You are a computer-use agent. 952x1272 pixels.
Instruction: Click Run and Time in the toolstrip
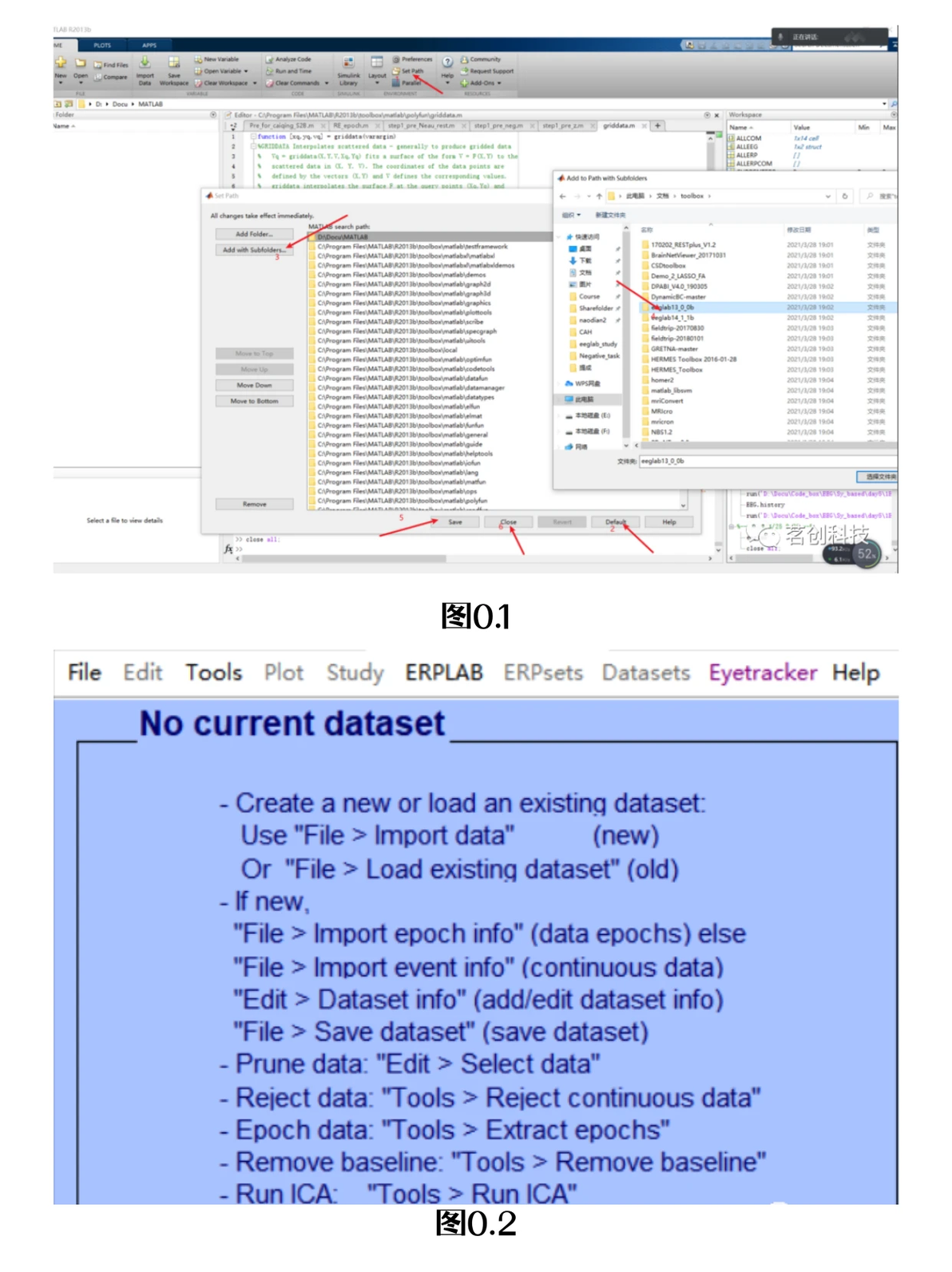click(x=289, y=71)
